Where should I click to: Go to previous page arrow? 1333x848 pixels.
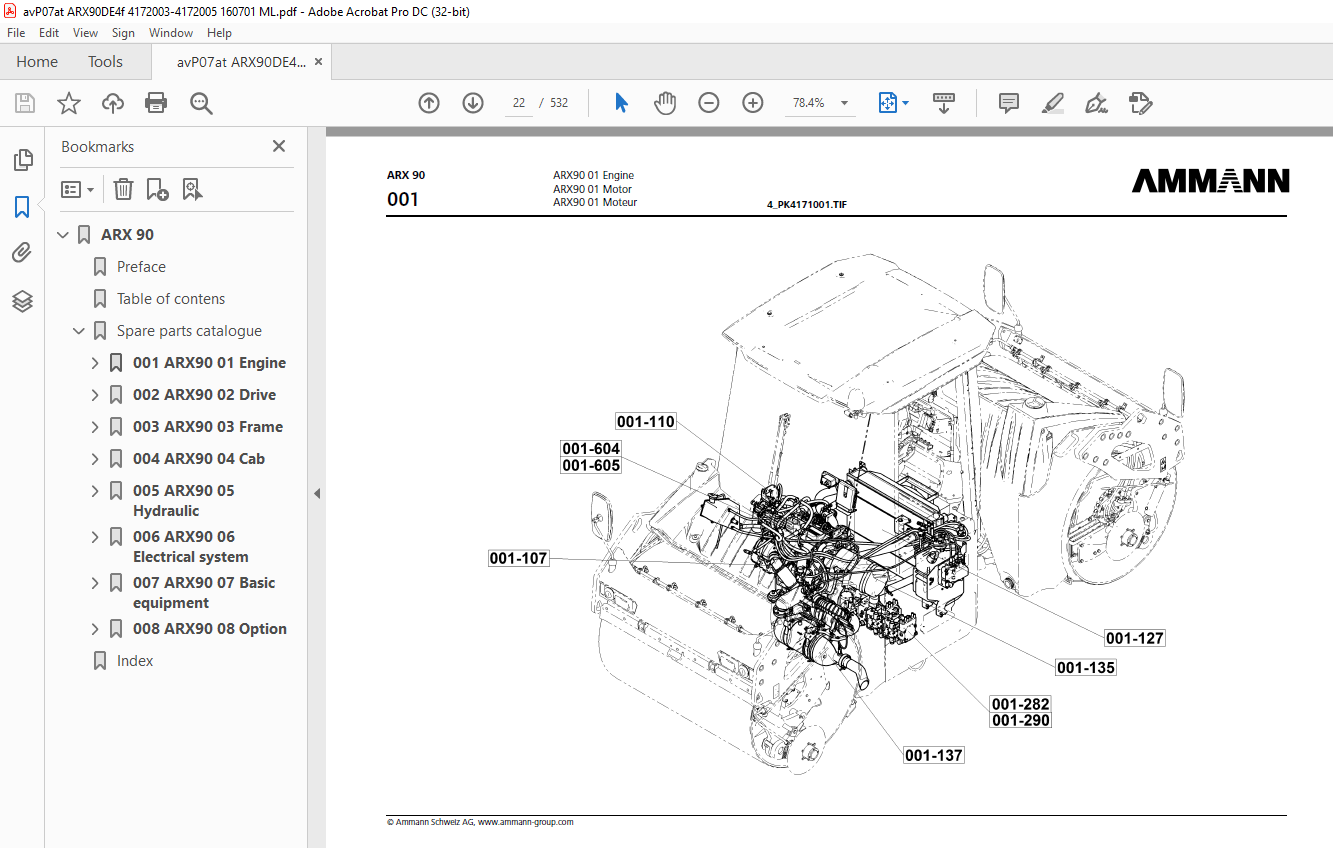429,103
